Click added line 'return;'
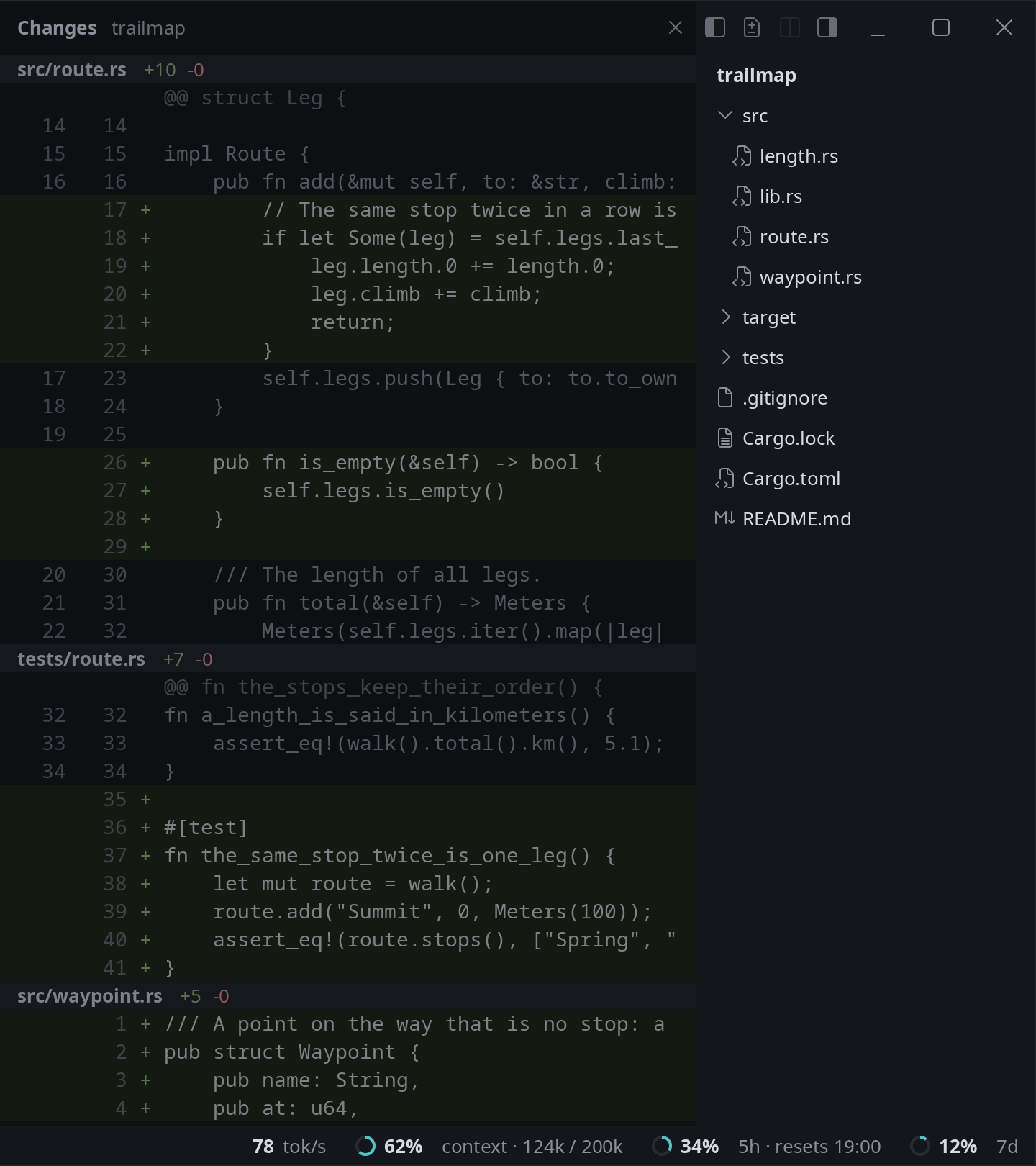 [347, 322]
